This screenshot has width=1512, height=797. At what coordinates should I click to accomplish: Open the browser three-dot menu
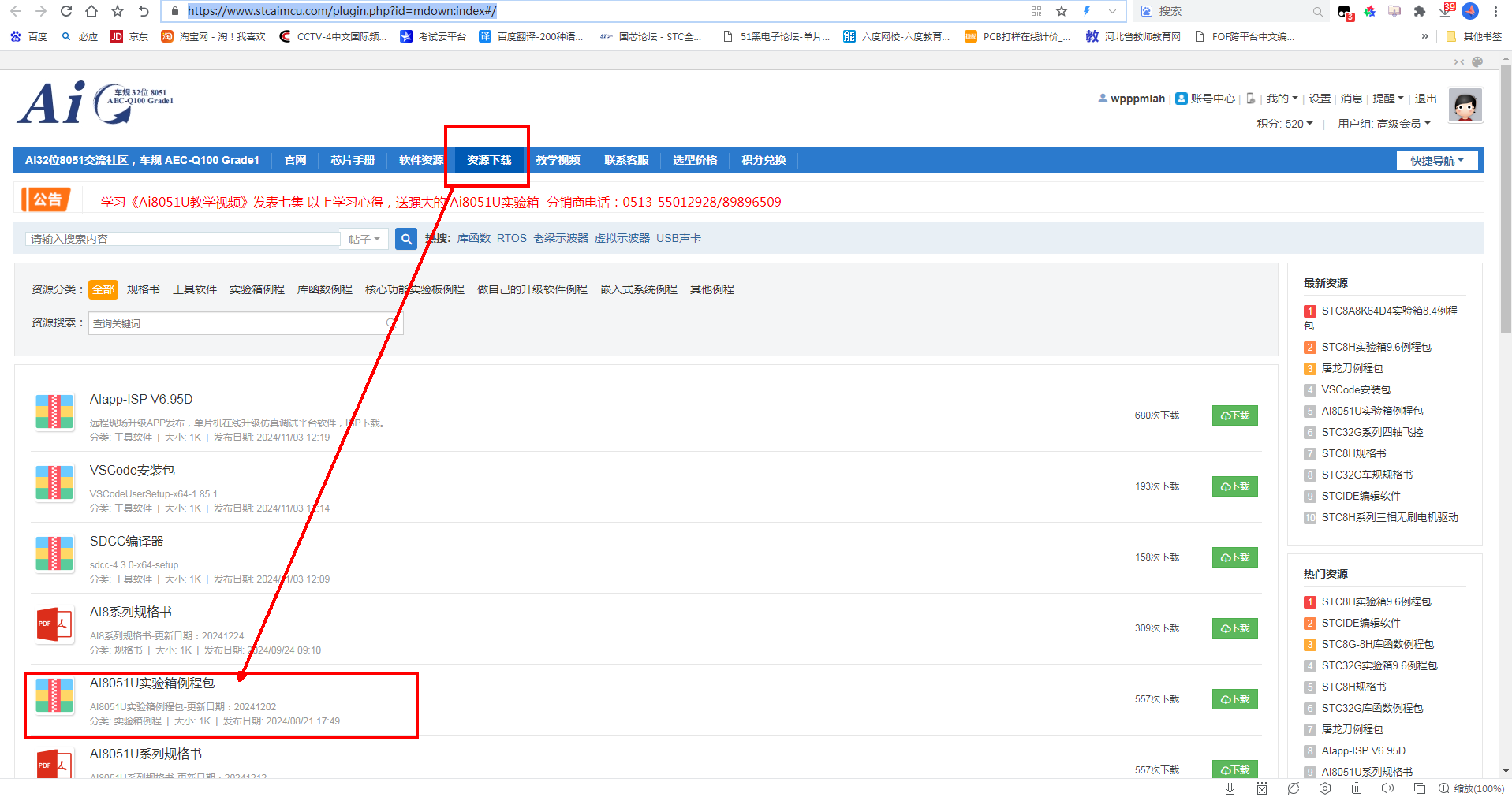coord(1495,11)
